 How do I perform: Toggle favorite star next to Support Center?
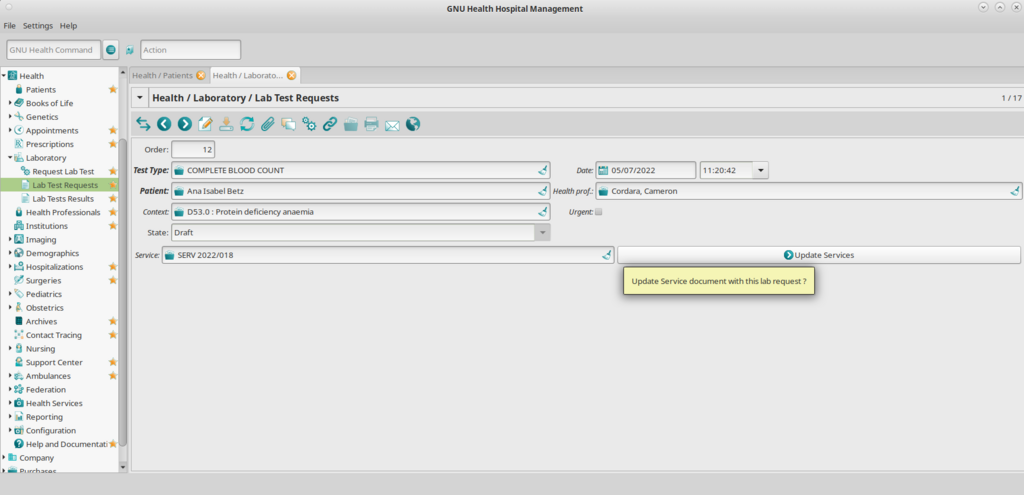(x=113, y=362)
